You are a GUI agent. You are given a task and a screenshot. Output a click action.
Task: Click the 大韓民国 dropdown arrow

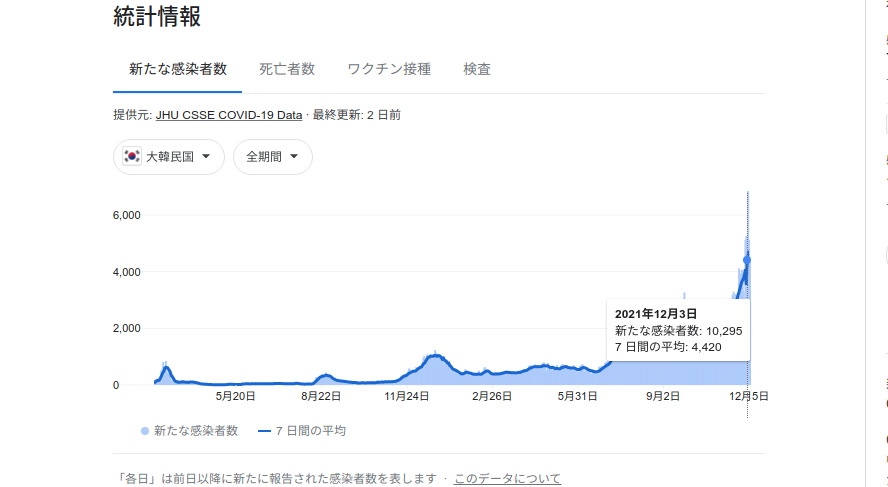click(x=206, y=156)
